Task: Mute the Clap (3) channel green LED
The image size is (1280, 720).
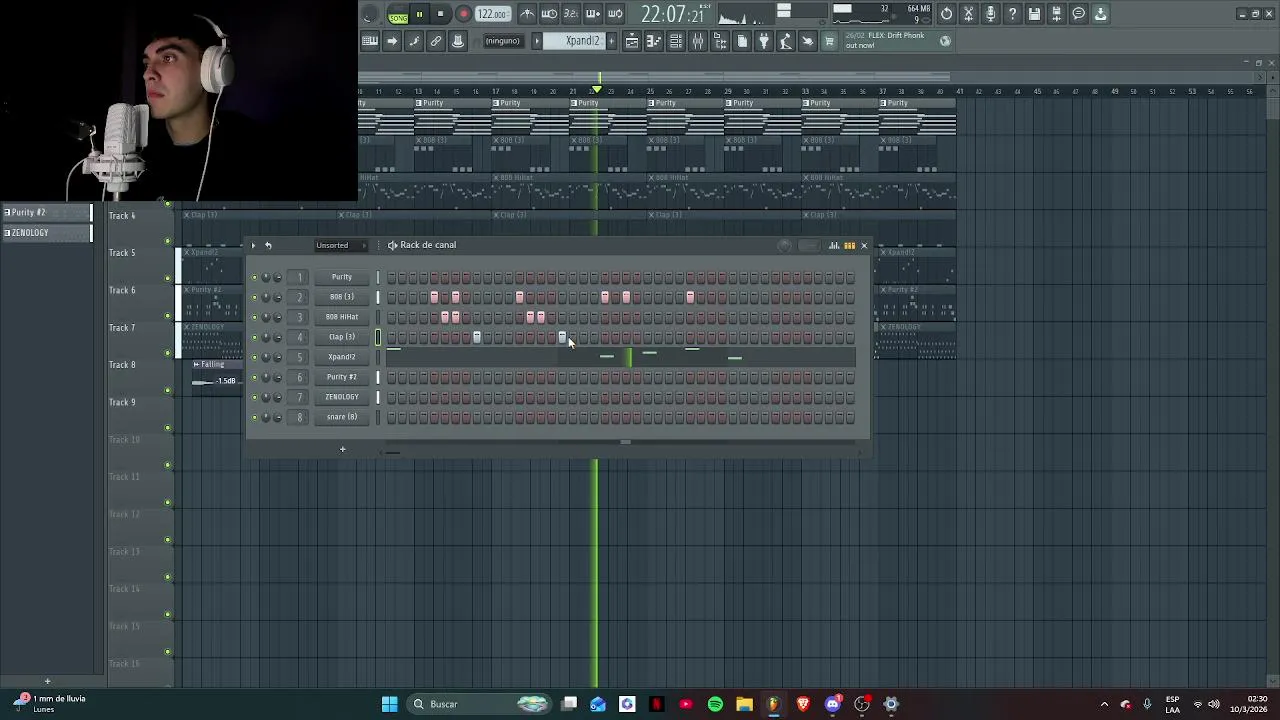Action: 254,337
